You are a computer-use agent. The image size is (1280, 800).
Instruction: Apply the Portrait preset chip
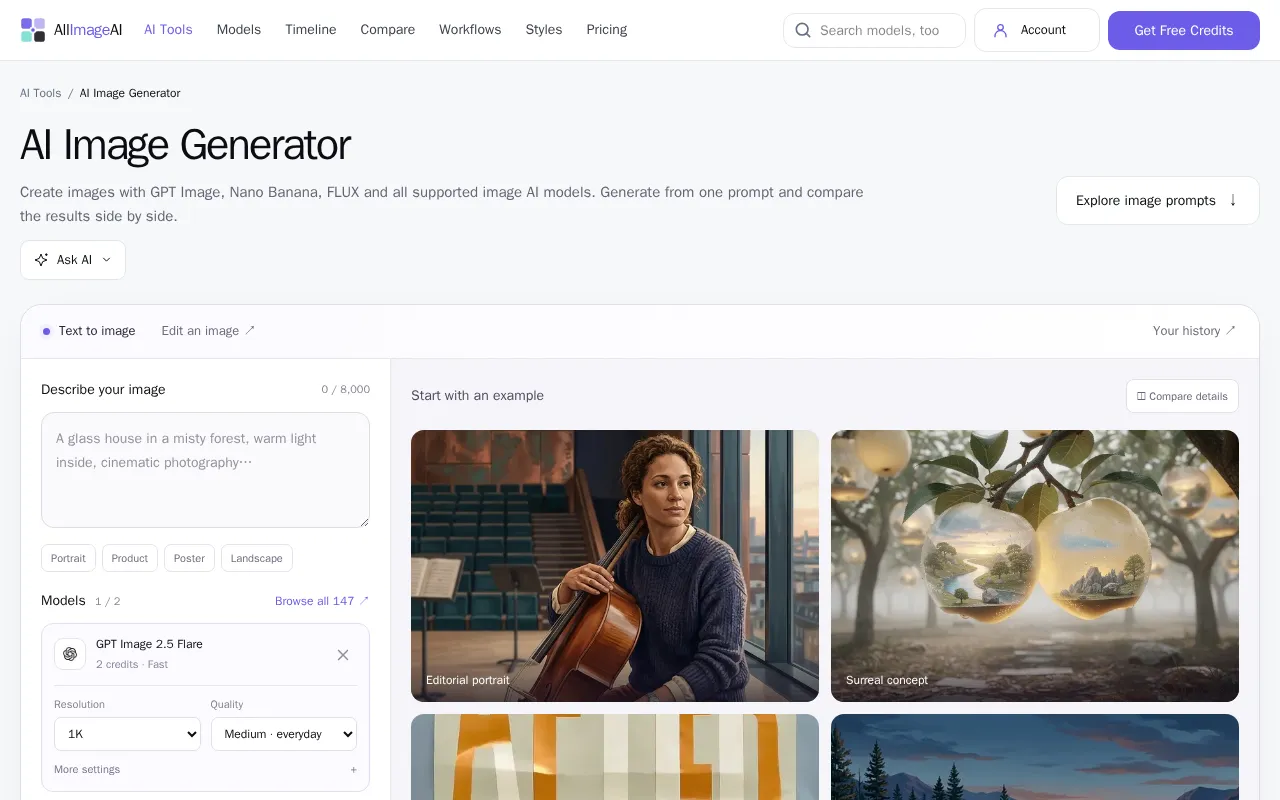[69, 558]
